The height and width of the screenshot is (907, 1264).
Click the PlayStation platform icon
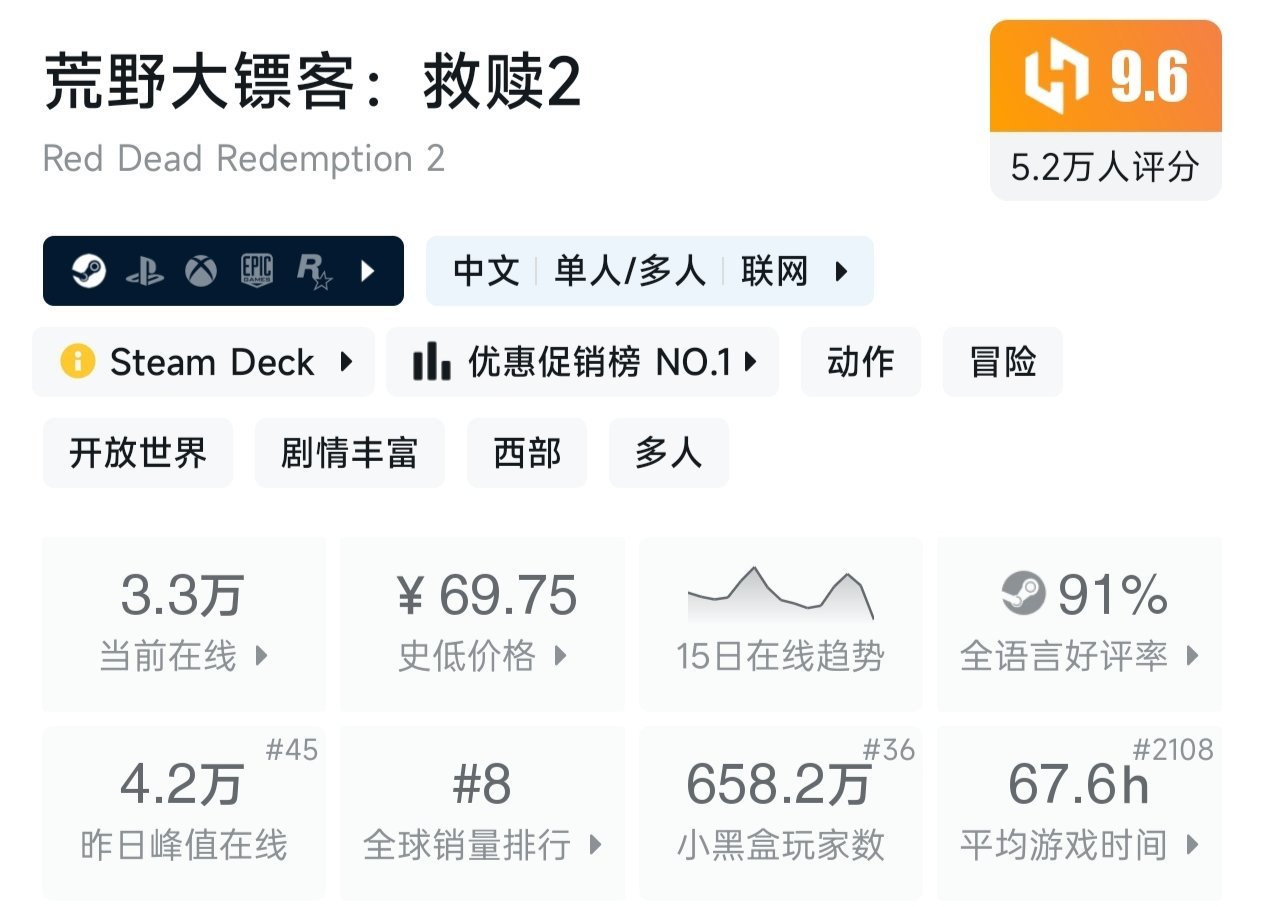(x=145, y=271)
